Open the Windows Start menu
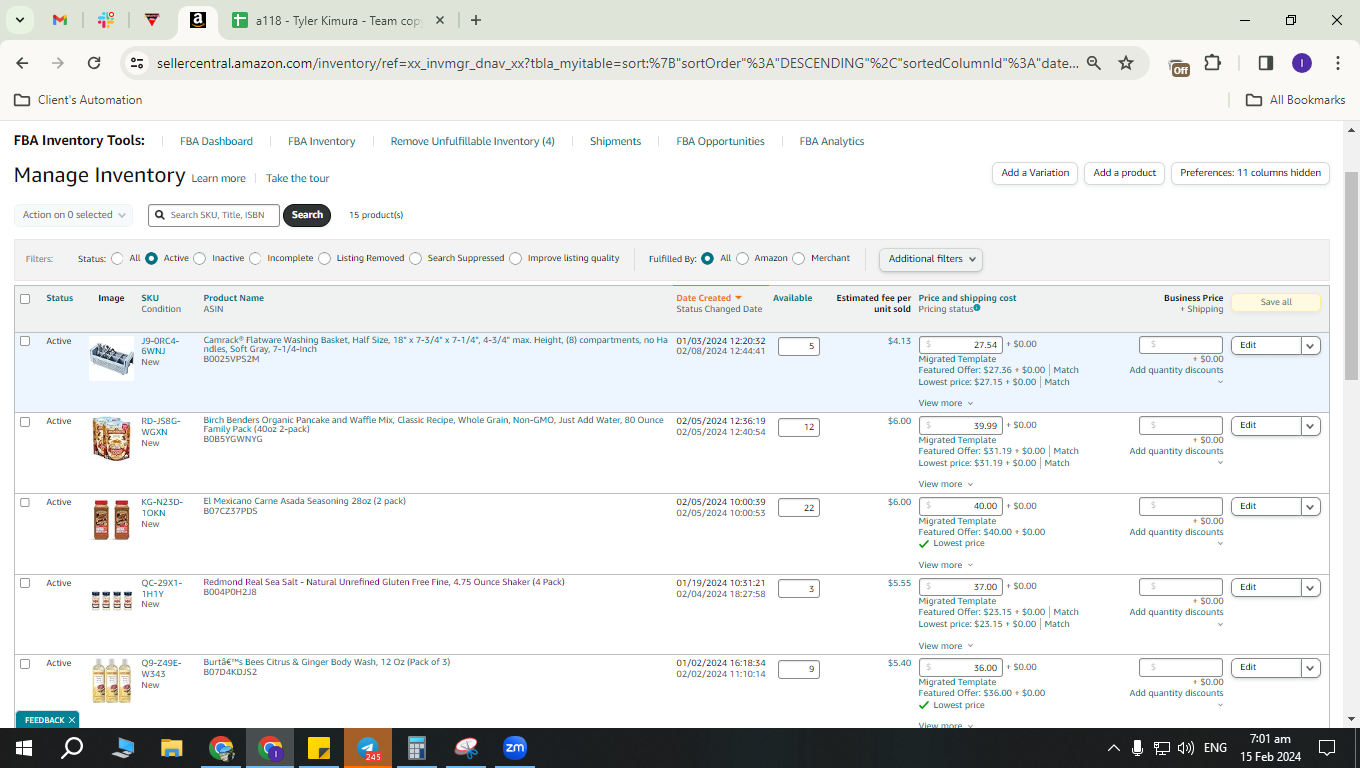1360x768 pixels. click(x=24, y=747)
